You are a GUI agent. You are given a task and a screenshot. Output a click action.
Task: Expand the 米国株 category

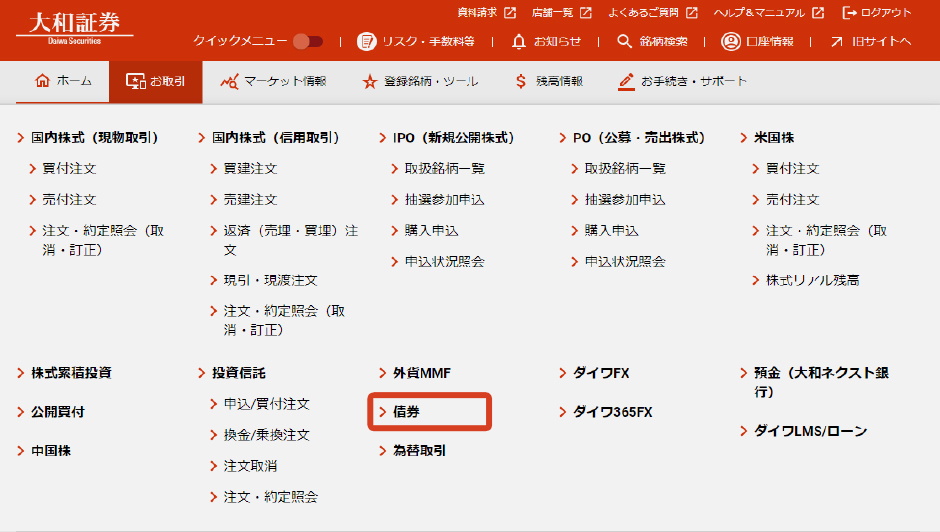tap(773, 138)
